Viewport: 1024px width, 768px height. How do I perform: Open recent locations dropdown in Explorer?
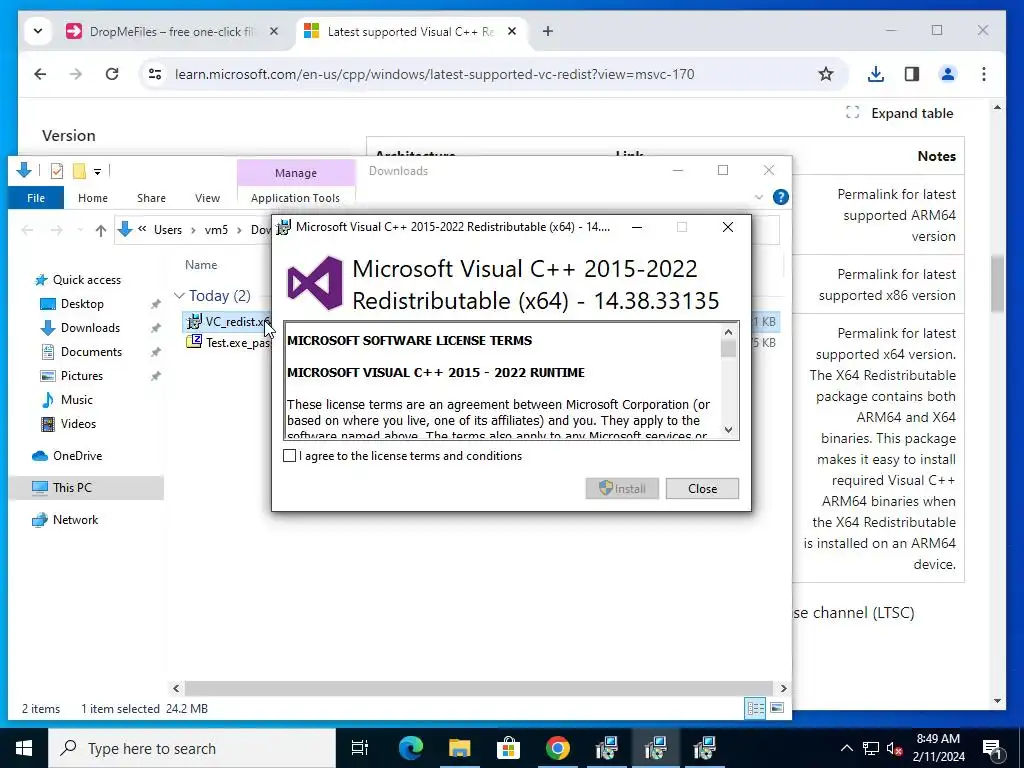point(80,230)
